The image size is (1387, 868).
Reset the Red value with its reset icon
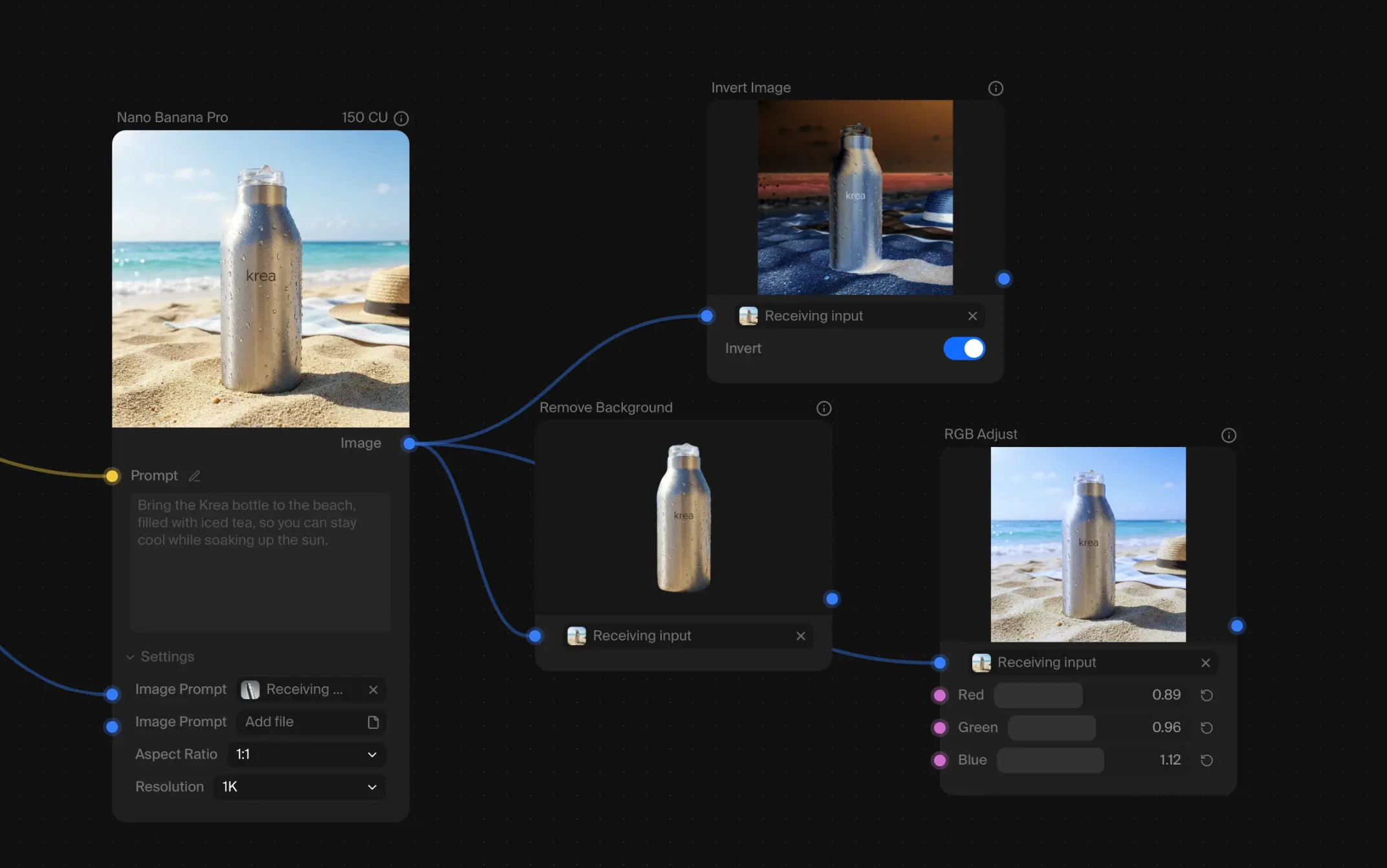(x=1206, y=695)
